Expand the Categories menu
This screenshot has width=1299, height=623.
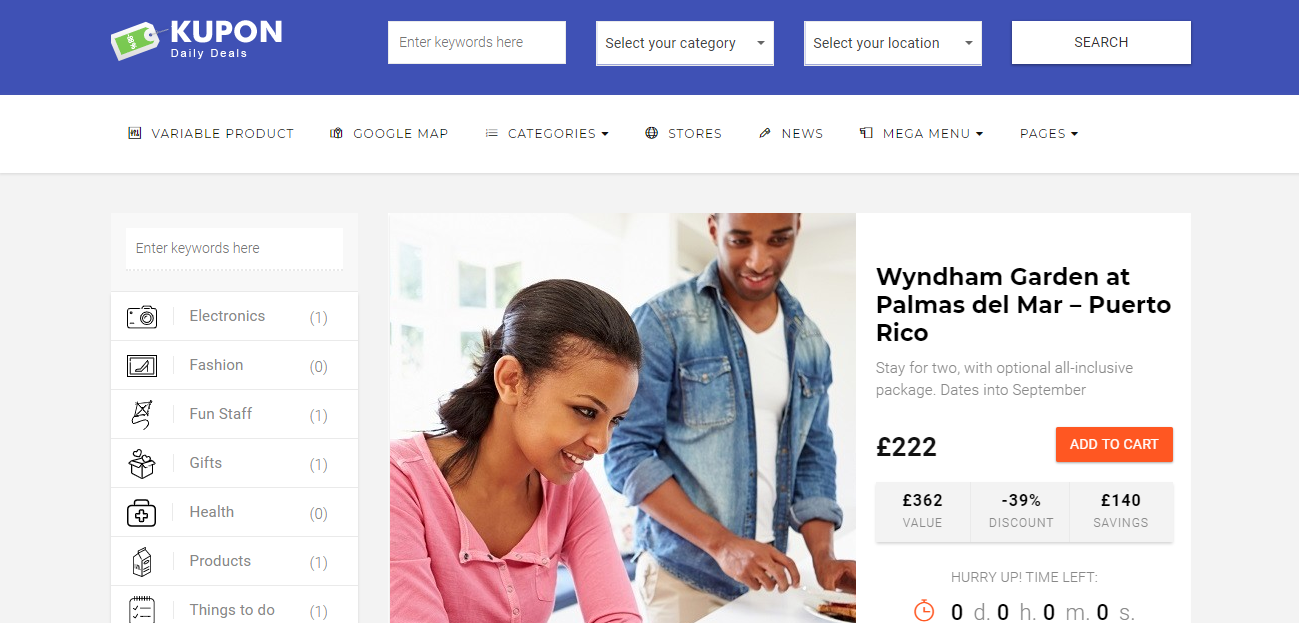tap(547, 133)
